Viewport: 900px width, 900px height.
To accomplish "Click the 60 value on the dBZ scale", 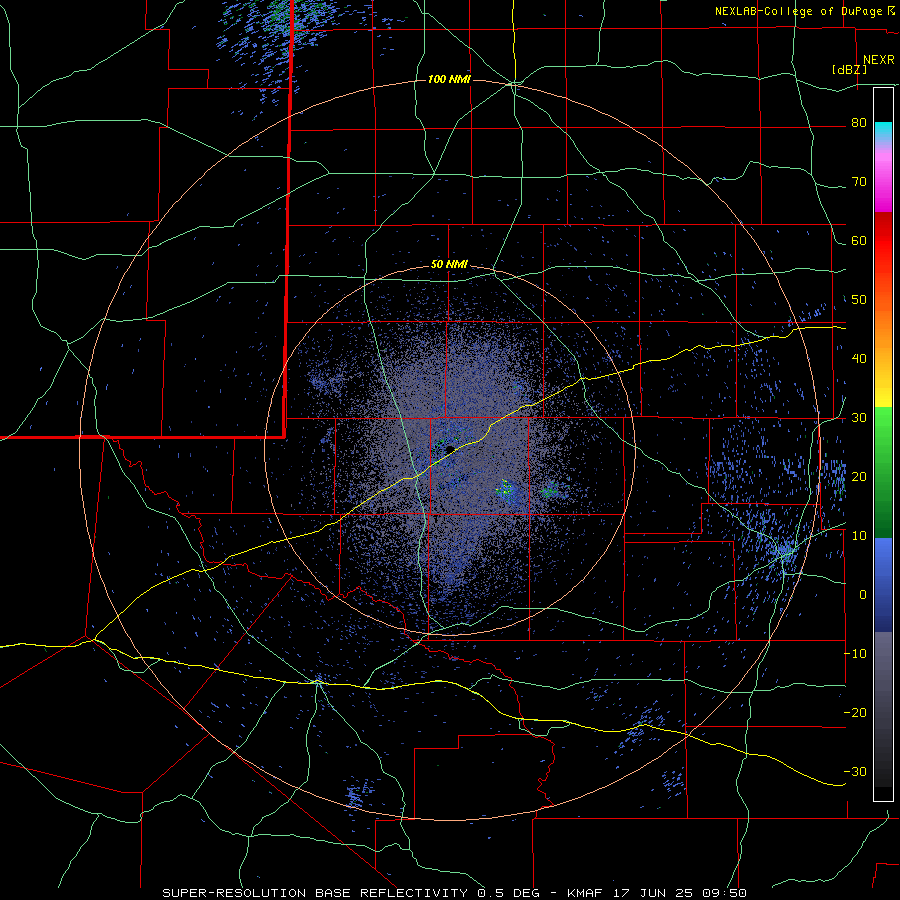I will 859,240.
